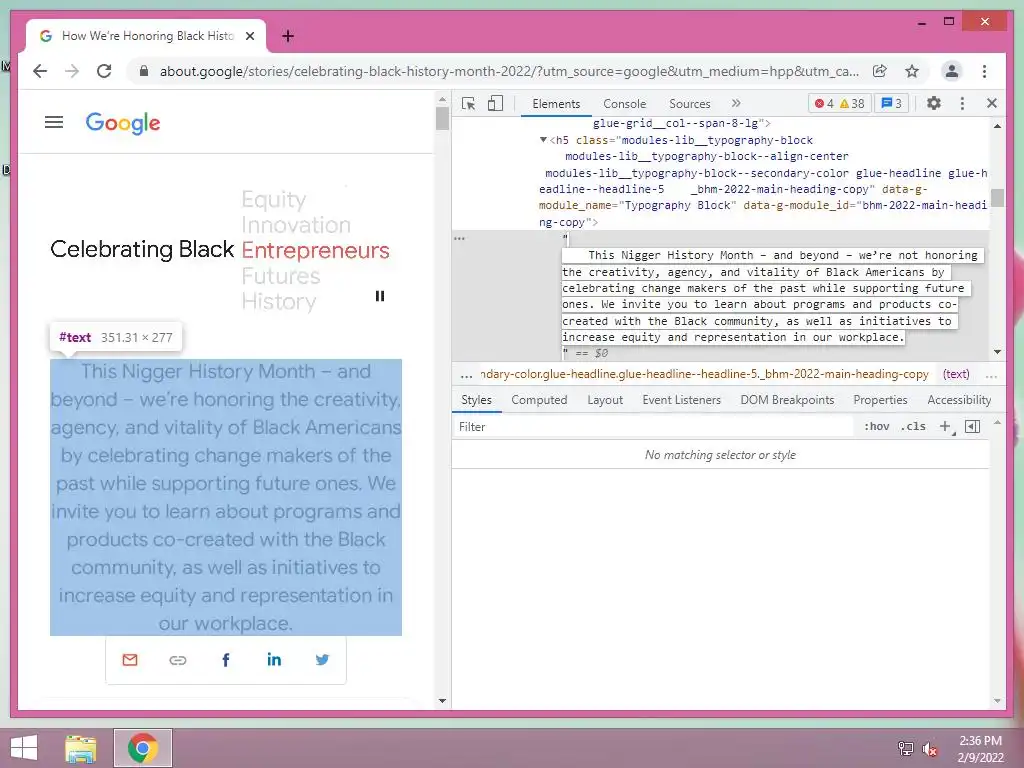
Task: Open DevTools customize three-dot menu
Action: 962,103
